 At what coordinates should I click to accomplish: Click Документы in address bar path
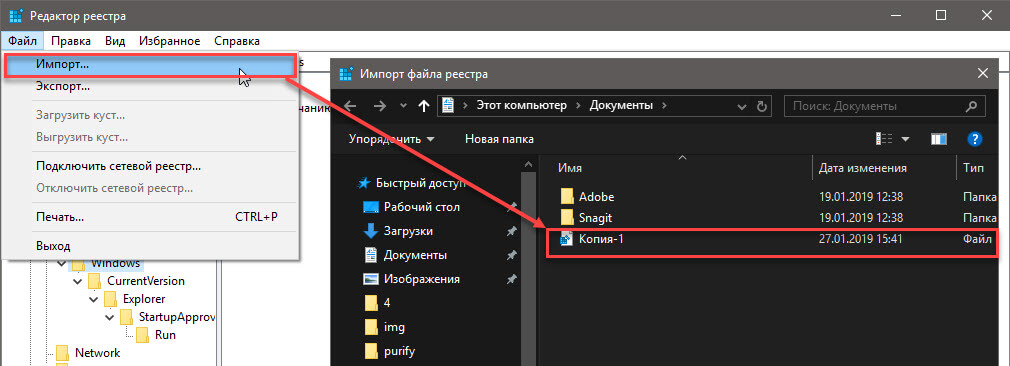click(621, 106)
